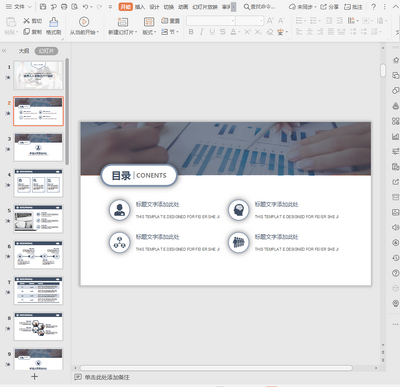The image size is (400, 387).
Task: Switch to the 大纲 outline tab
Action: (24, 51)
